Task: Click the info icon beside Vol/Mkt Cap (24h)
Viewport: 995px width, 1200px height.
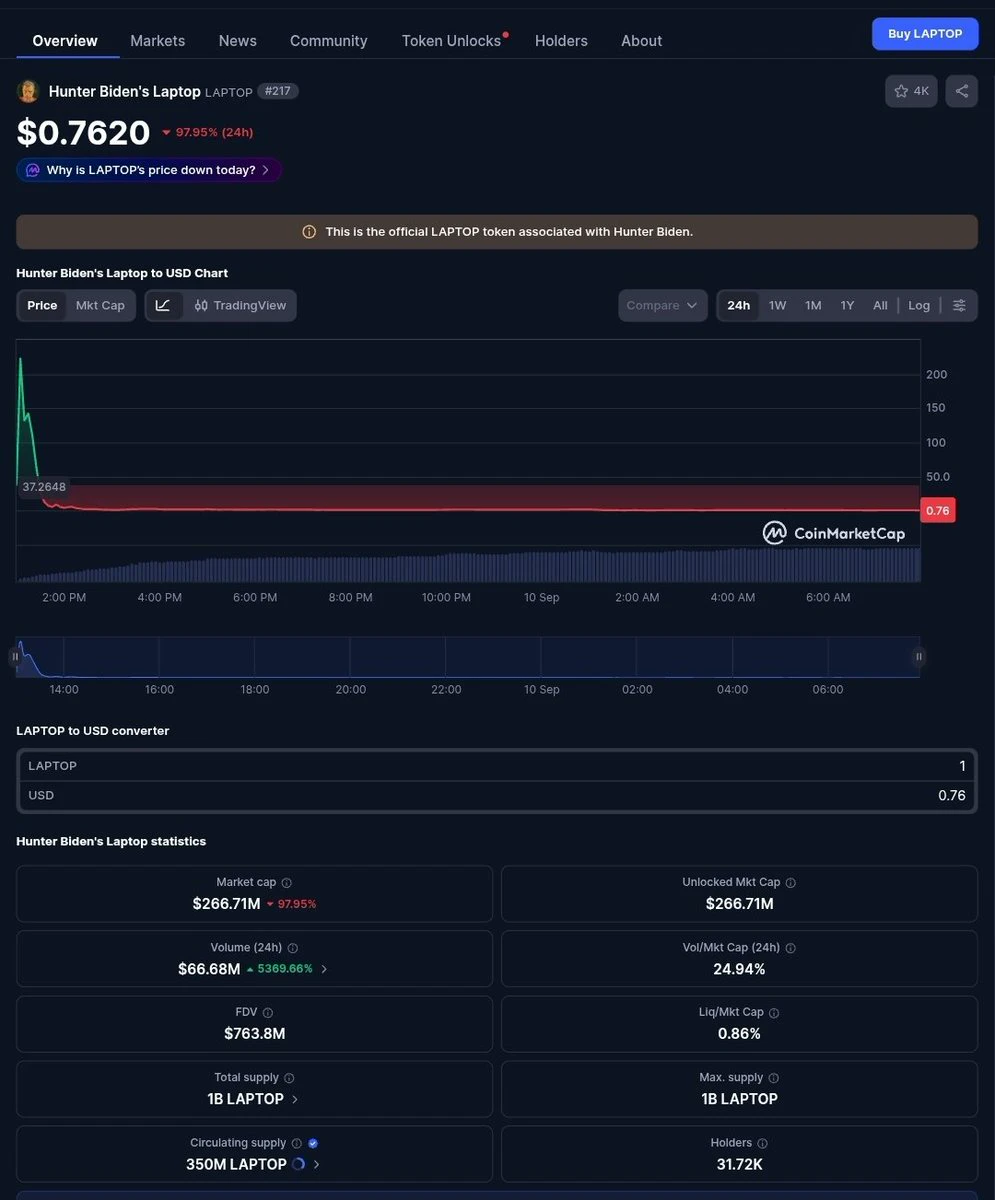Action: (x=791, y=948)
